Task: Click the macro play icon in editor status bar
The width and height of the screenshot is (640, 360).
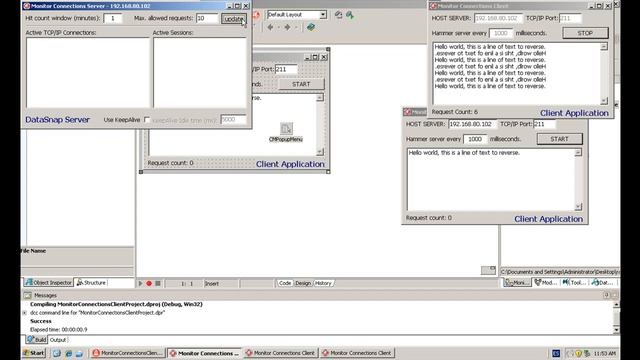Action: pos(140,283)
